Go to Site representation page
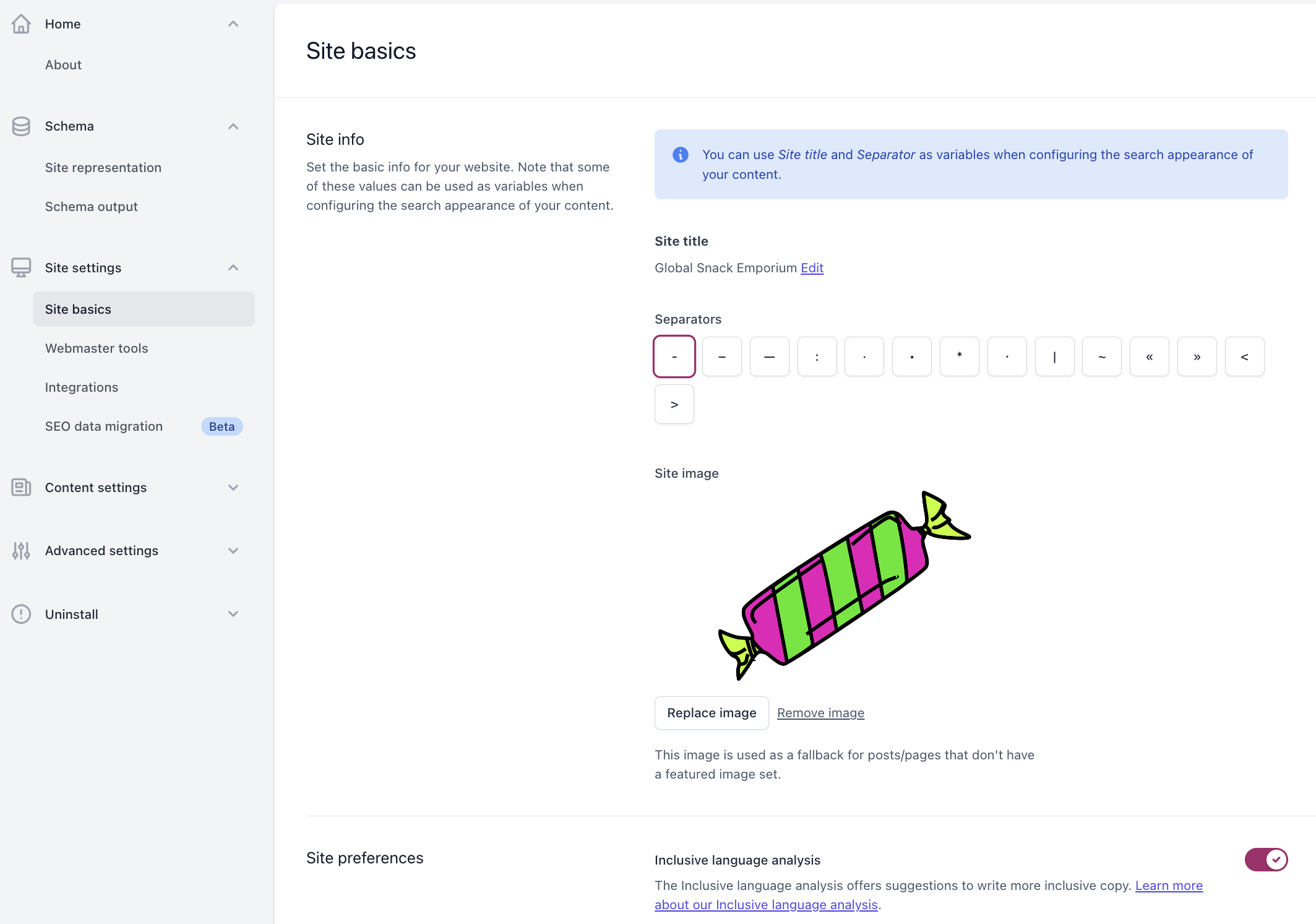The height and width of the screenshot is (924, 1316). coord(103,168)
